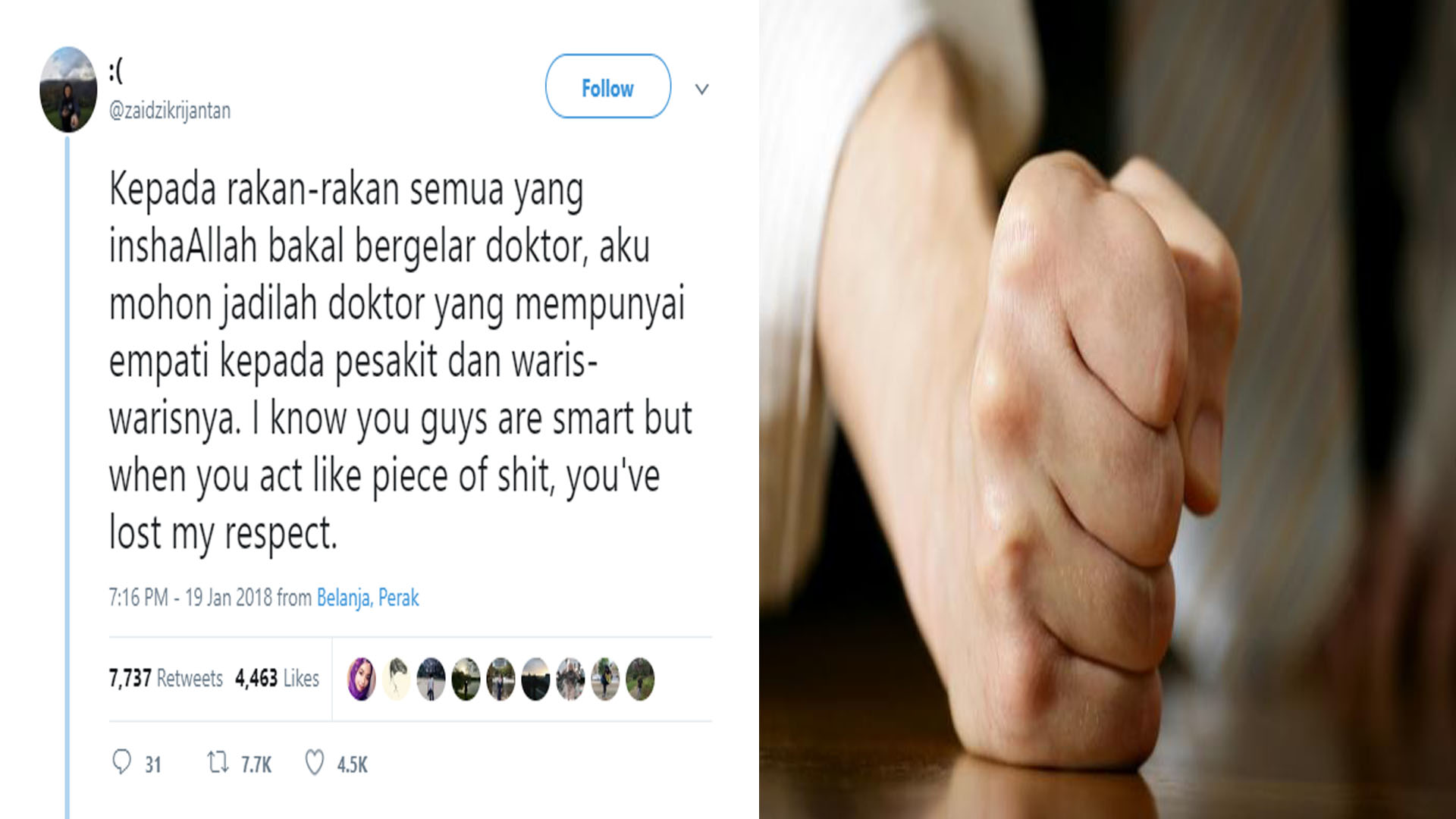Open the tweet author's profile picture

pos(68,89)
